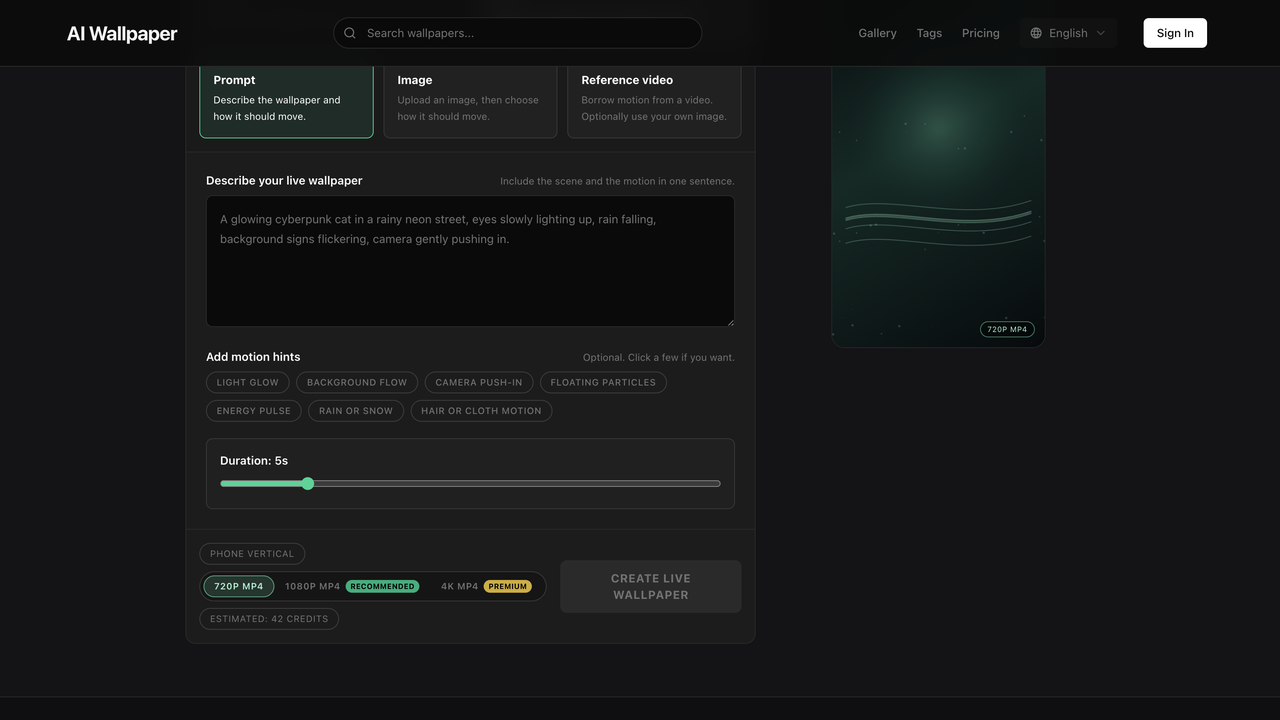Open the Pricing page
Viewport: 1280px width, 720px height.
coord(981,33)
